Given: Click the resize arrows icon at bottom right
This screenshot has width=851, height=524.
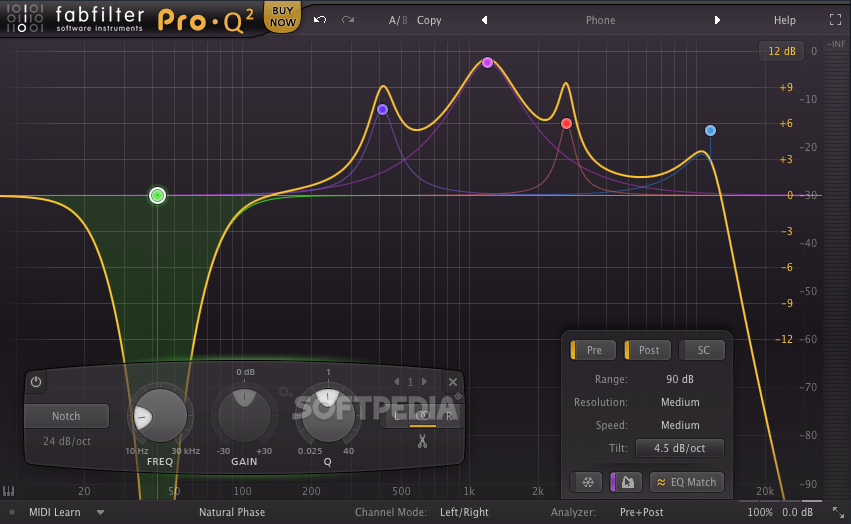Looking at the screenshot, I should pyautogui.click(x=839, y=512).
